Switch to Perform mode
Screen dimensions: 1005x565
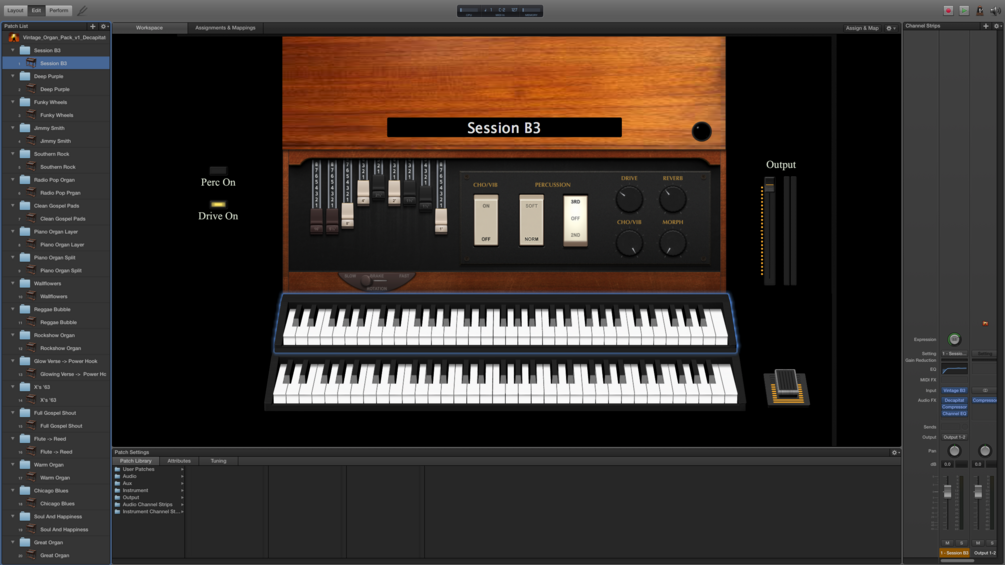pyautogui.click(x=58, y=10)
